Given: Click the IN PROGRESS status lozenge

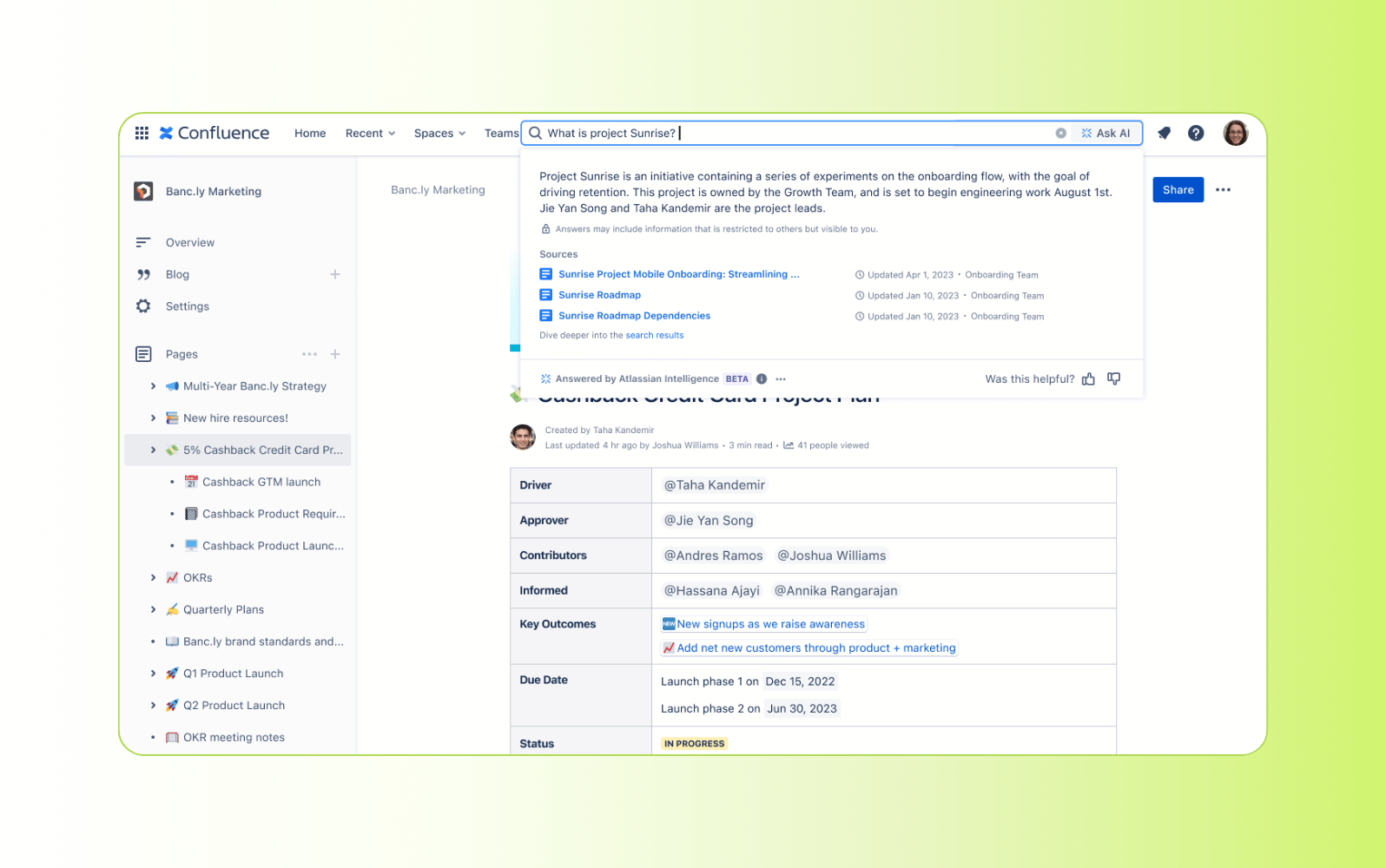Looking at the screenshot, I should [x=694, y=744].
